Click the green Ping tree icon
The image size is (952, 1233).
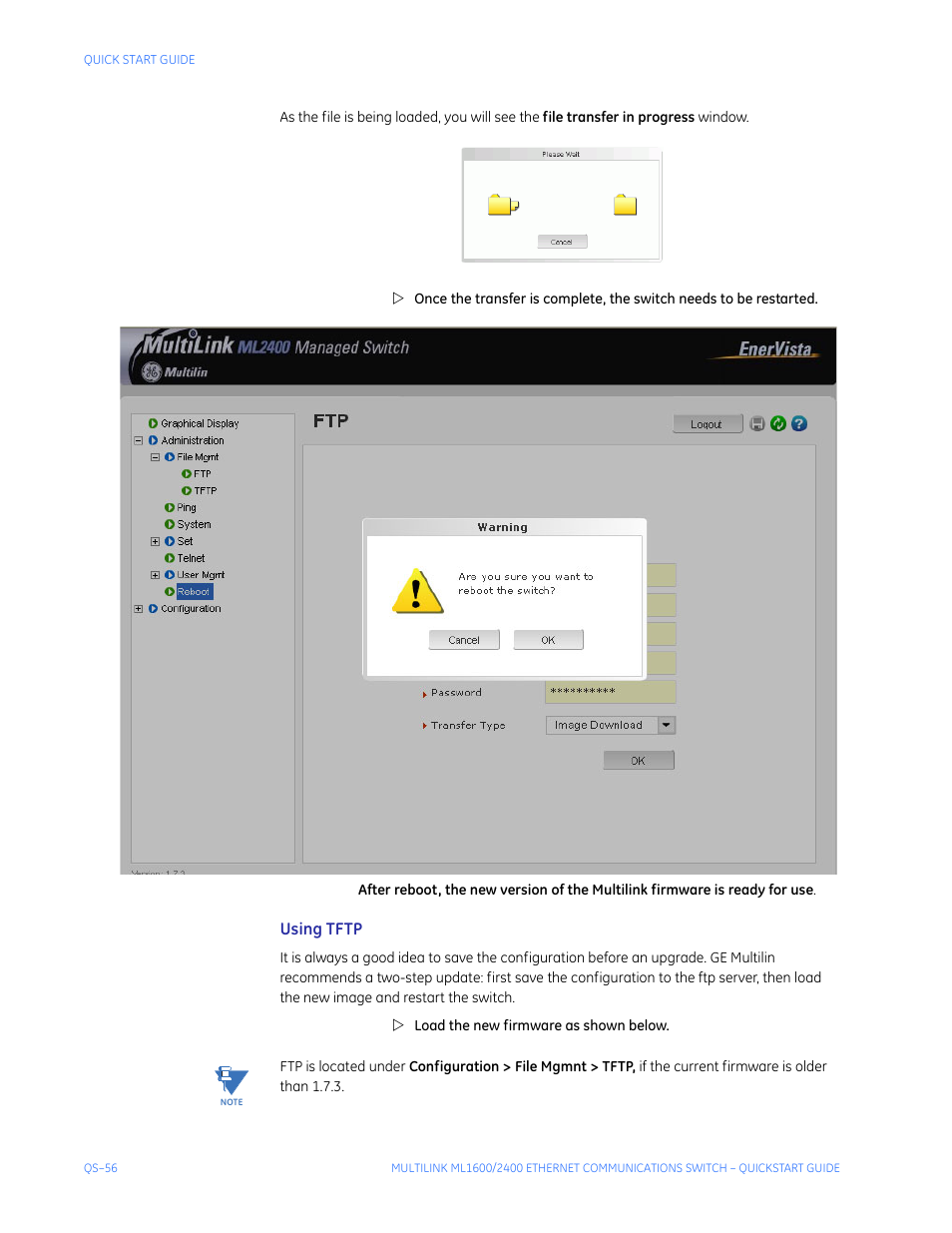(170, 508)
